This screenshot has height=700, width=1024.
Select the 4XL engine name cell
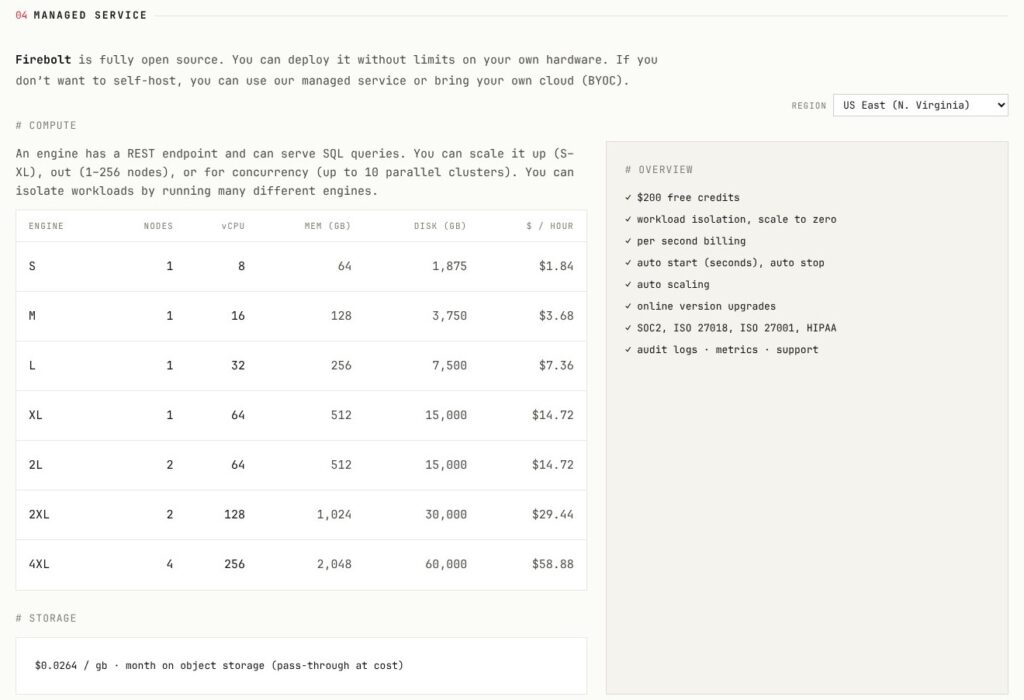[x=39, y=564]
